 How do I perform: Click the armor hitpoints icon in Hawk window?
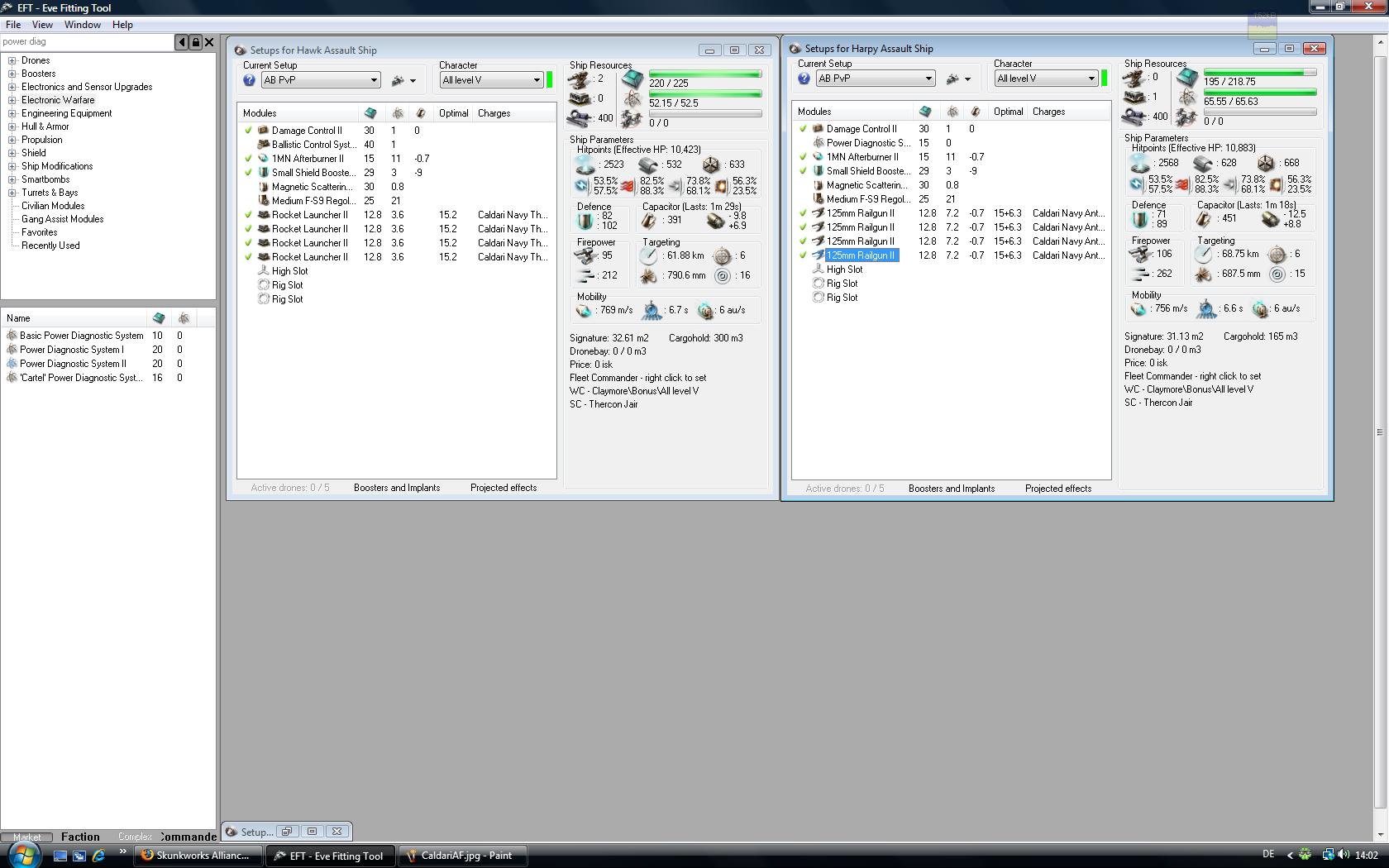coord(649,165)
